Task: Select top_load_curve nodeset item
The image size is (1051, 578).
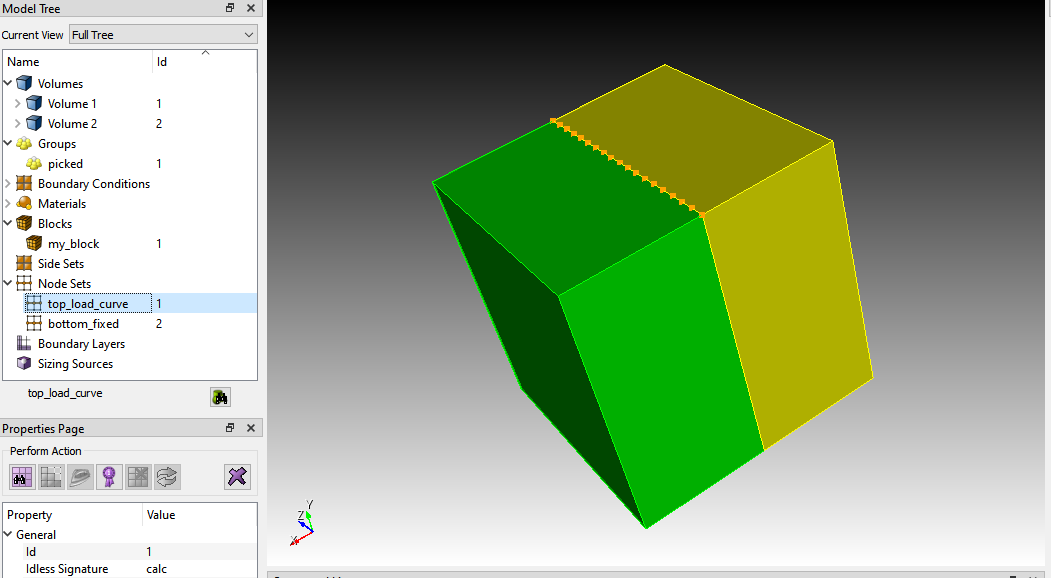Action: [x=88, y=304]
